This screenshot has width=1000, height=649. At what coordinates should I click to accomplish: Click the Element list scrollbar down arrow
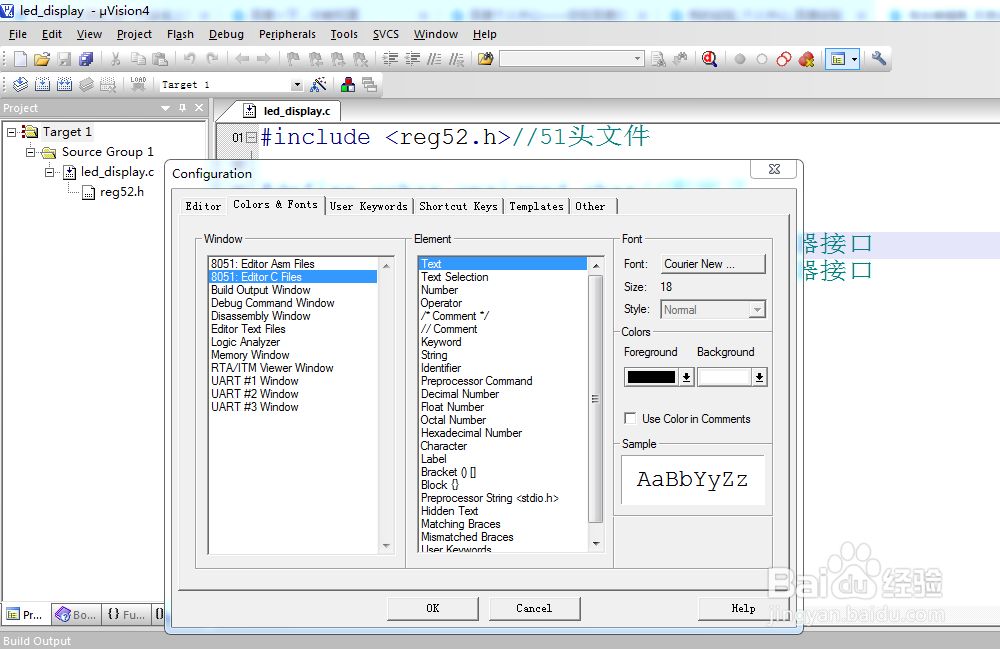point(596,544)
